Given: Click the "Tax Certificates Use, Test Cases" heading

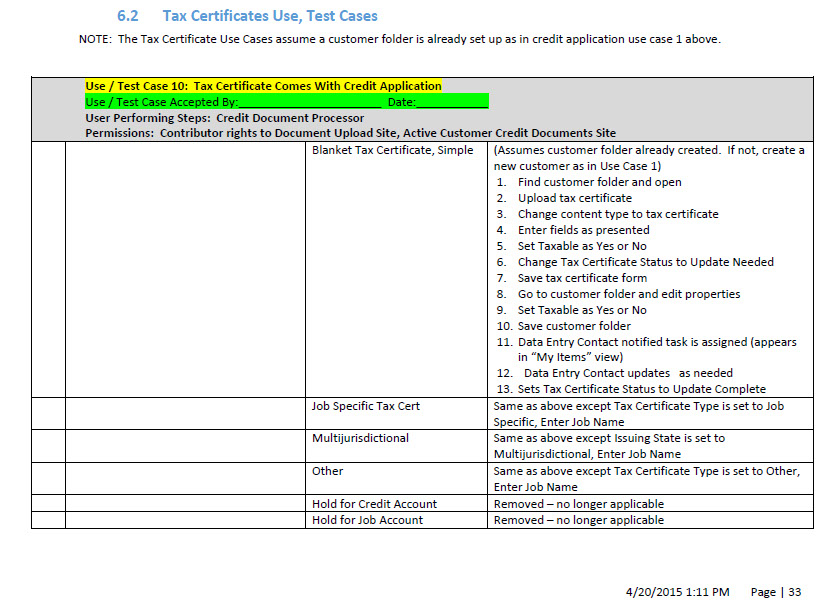Looking at the screenshot, I should click(270, 16).
